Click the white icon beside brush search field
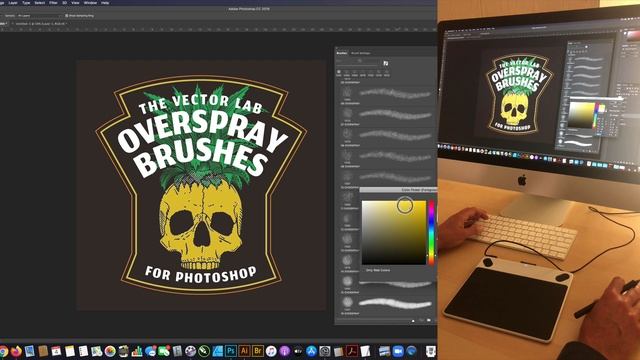This screenshot has height=360, width=640. click(x=386, y=63)
